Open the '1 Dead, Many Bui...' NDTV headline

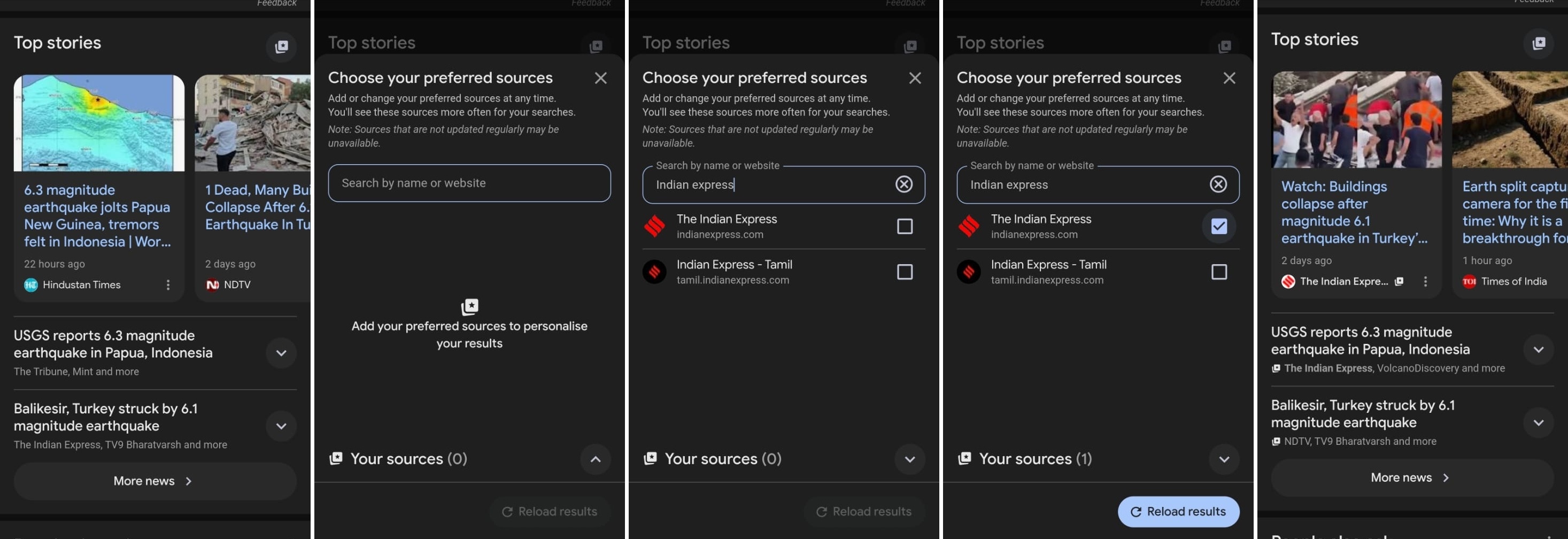point(258,207)
